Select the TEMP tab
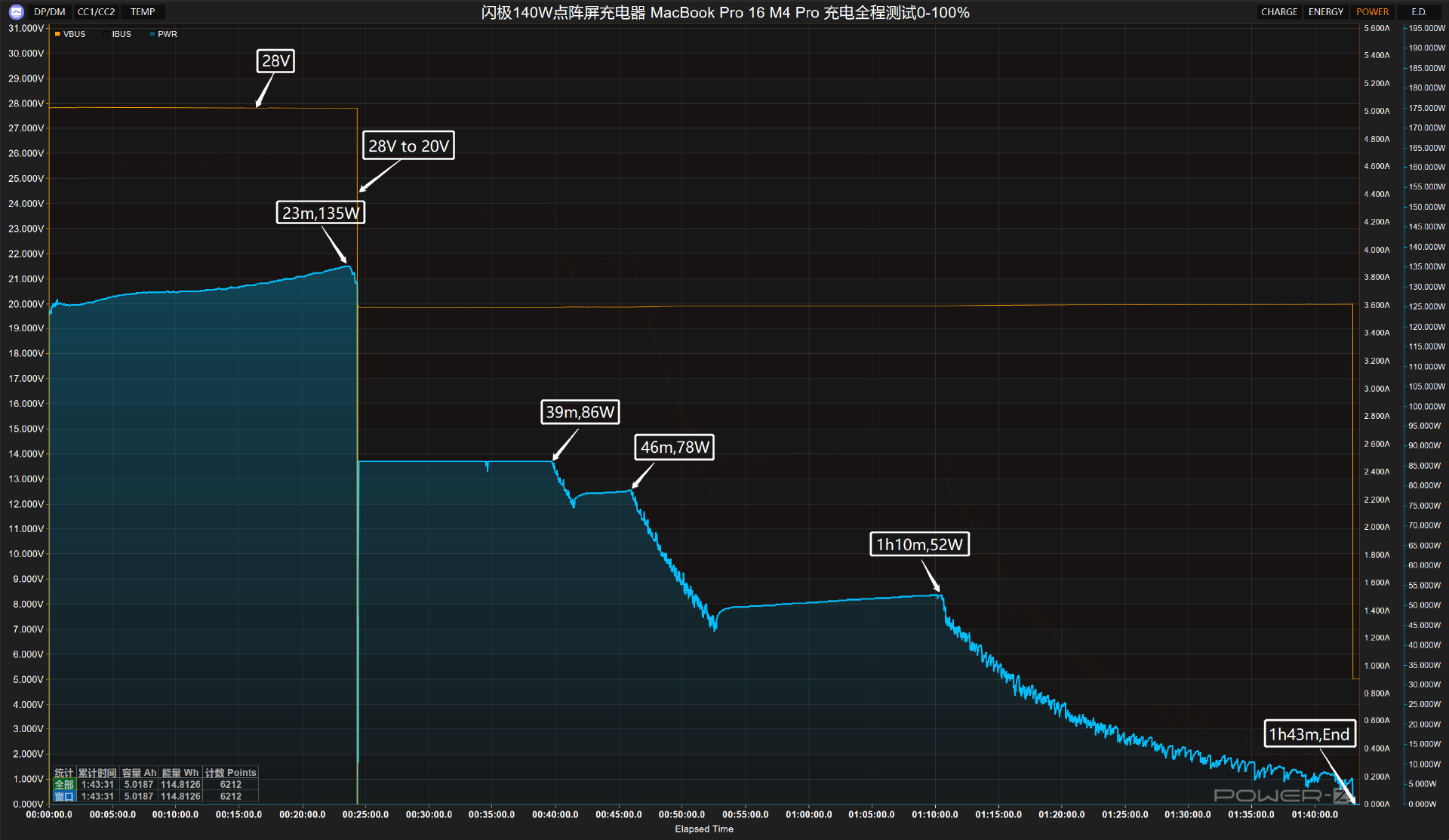This screenshot has height=840, width=1449. click(143, 12)
